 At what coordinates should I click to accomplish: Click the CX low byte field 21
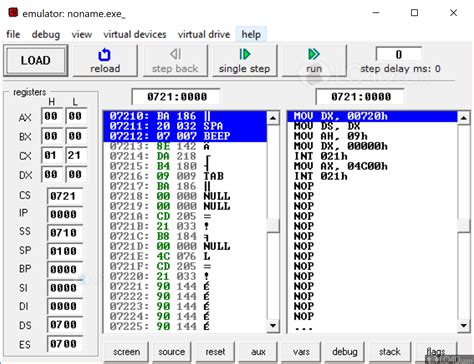click(x=76, y=155)
